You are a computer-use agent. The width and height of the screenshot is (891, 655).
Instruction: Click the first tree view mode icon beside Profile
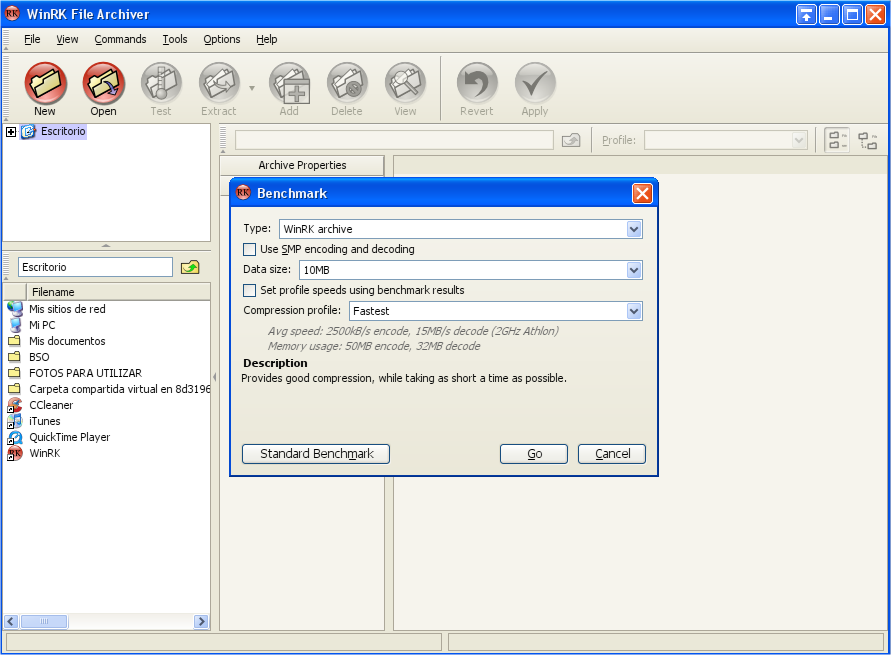837,140
